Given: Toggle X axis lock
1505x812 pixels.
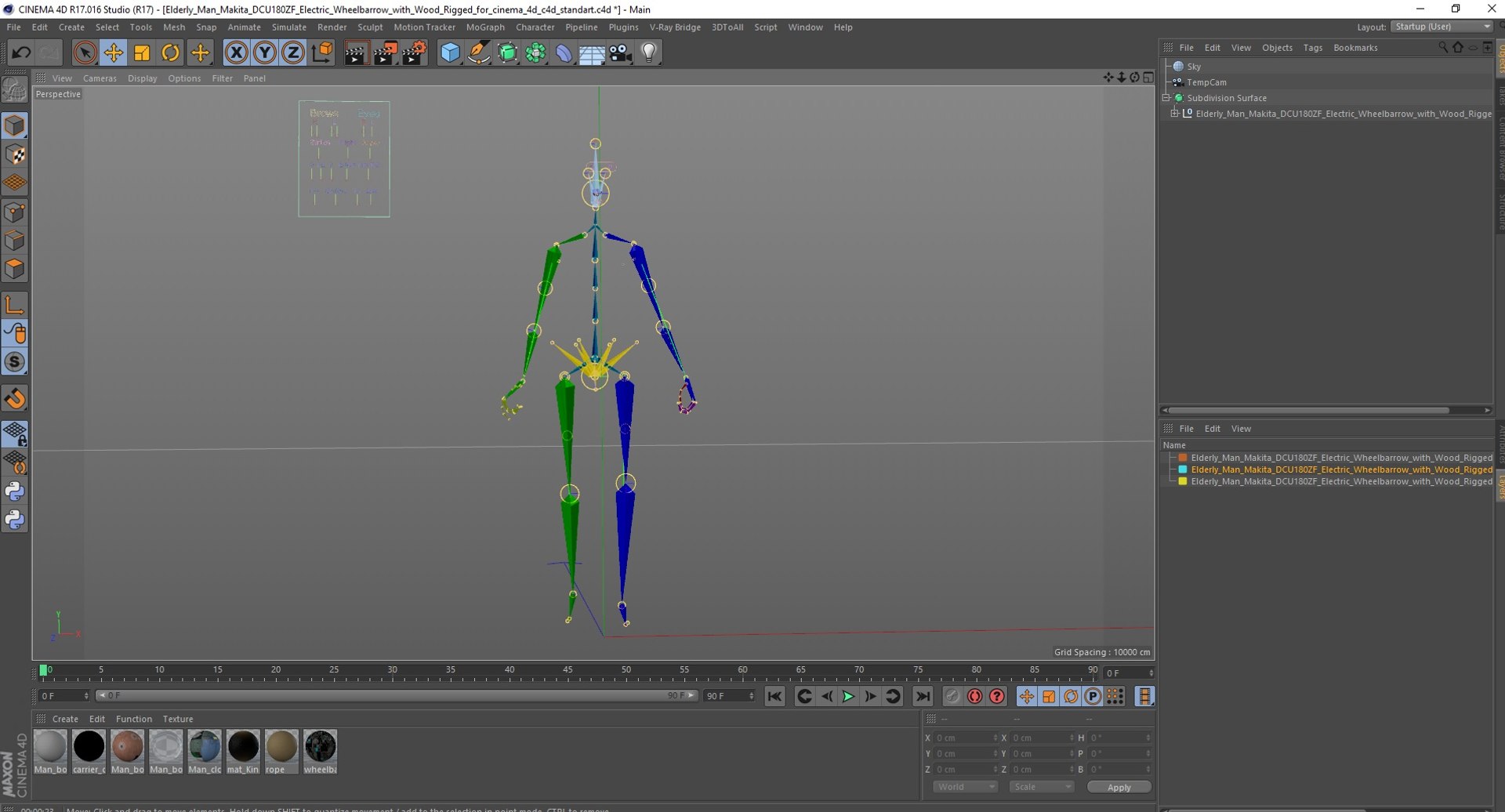Looking at the screenshot, I should tap(236, 53).
